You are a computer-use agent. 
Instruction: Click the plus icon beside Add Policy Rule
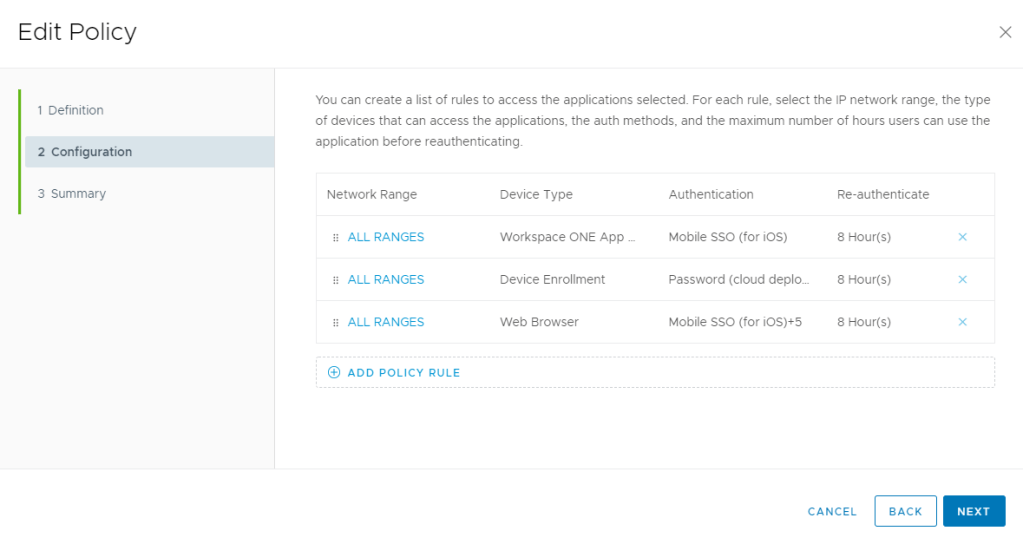(334, 372)
